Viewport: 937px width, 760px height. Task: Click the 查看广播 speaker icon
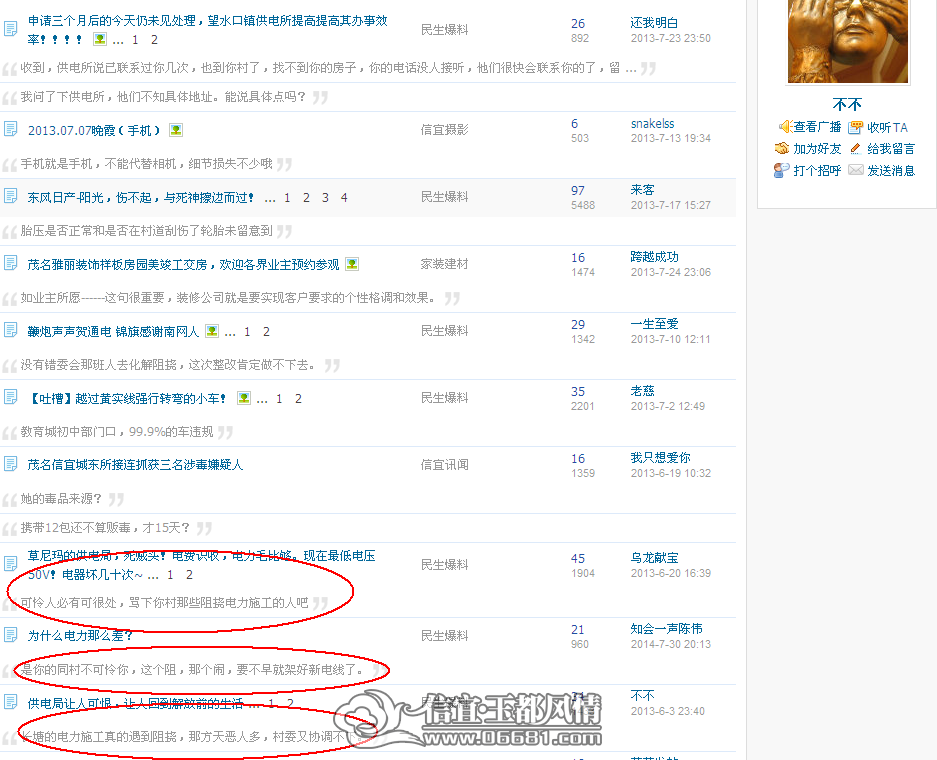click(785, 127)
